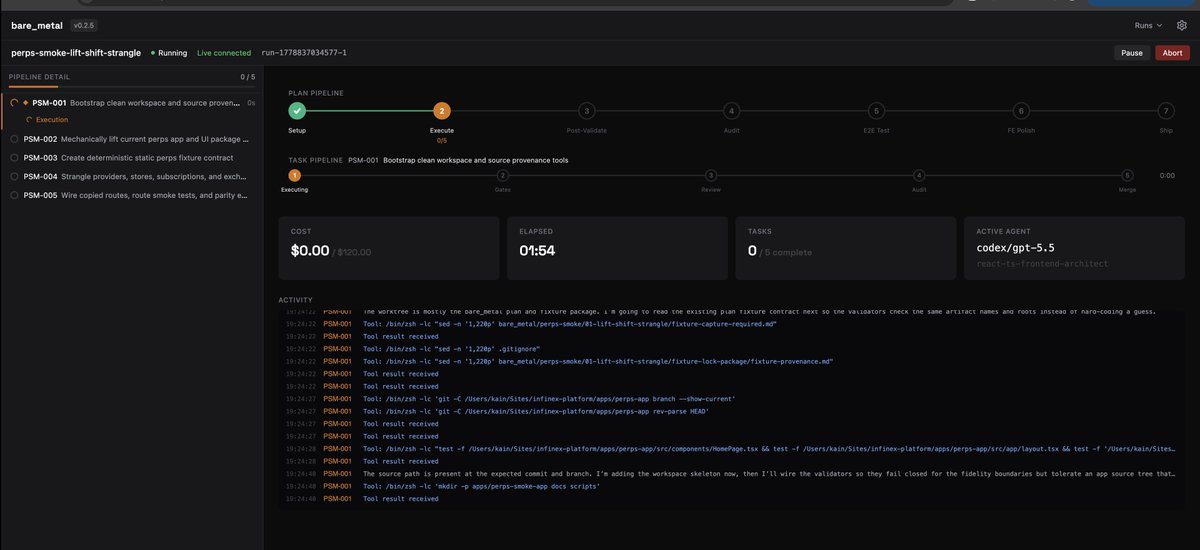Select the run-1778837034577-1 identifier
The height and width of the screenshot is (550, 1200).
[x=304, y=53]
